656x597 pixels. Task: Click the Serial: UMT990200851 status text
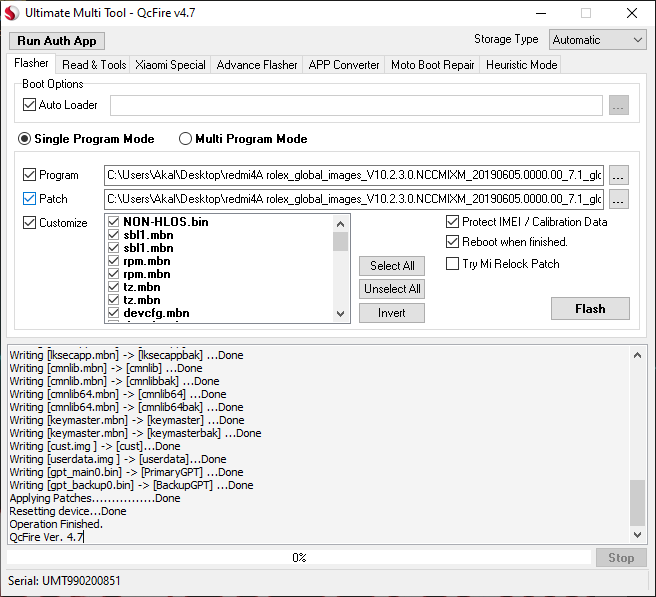click(x=64, y=581)
